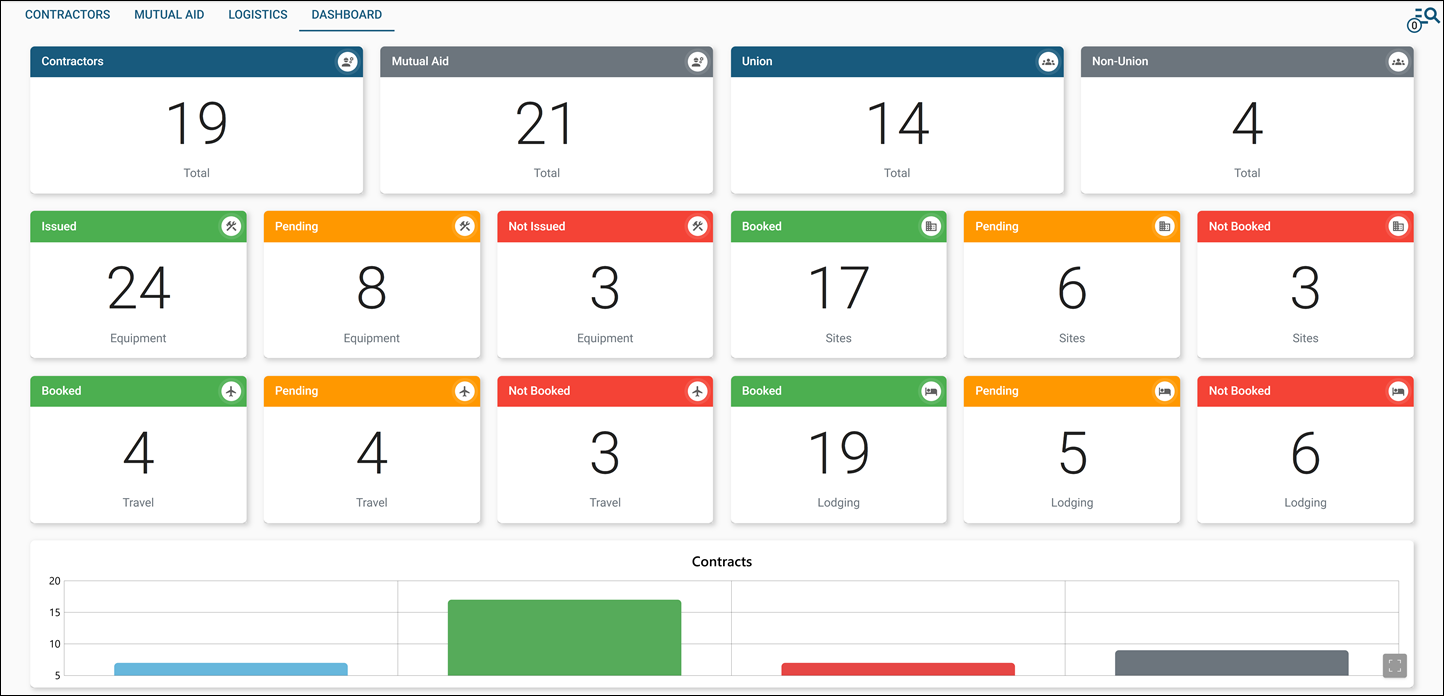Expand the Contracts chart to fullscreen
1444x696 pixels.
point(1395,665)
